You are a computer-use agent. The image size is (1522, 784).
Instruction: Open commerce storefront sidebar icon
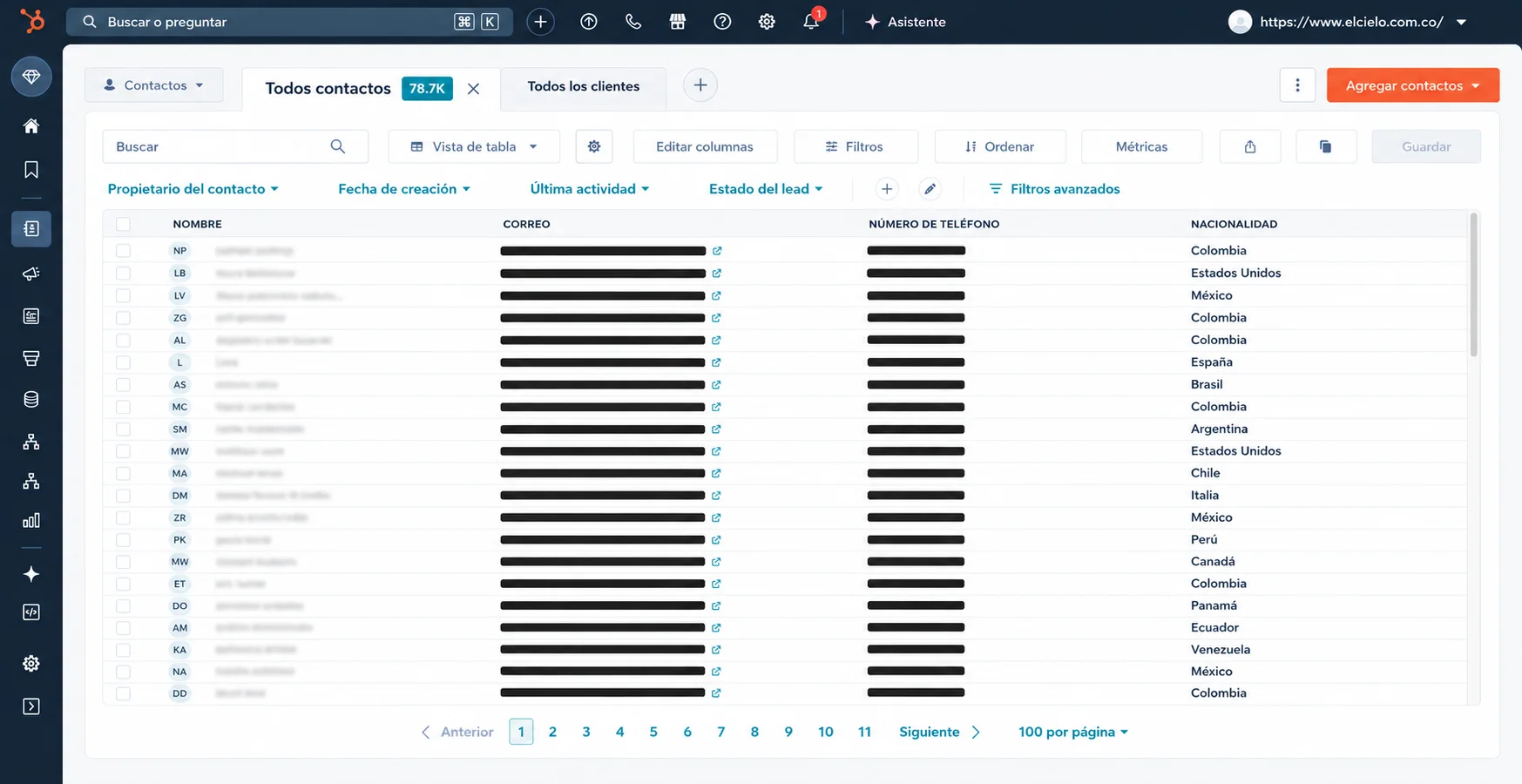(x=31, y=358)
